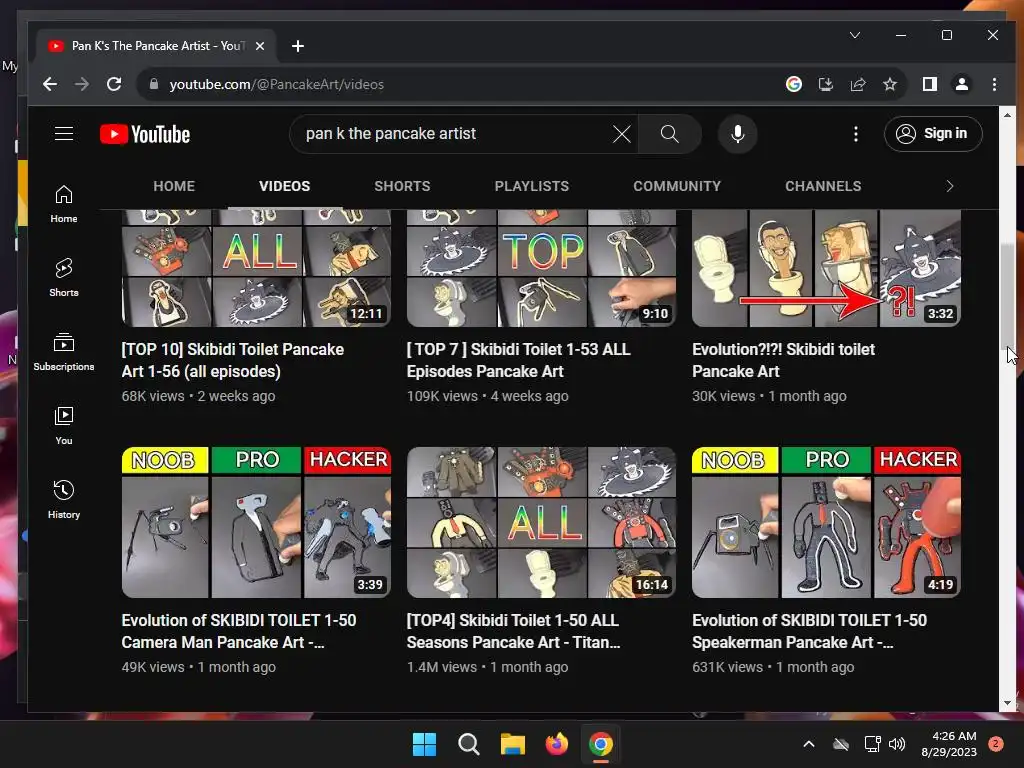The height and width of the screenshot is (768, 1024).
Task: Open History from the sidebar
Action: click(64, 500)
